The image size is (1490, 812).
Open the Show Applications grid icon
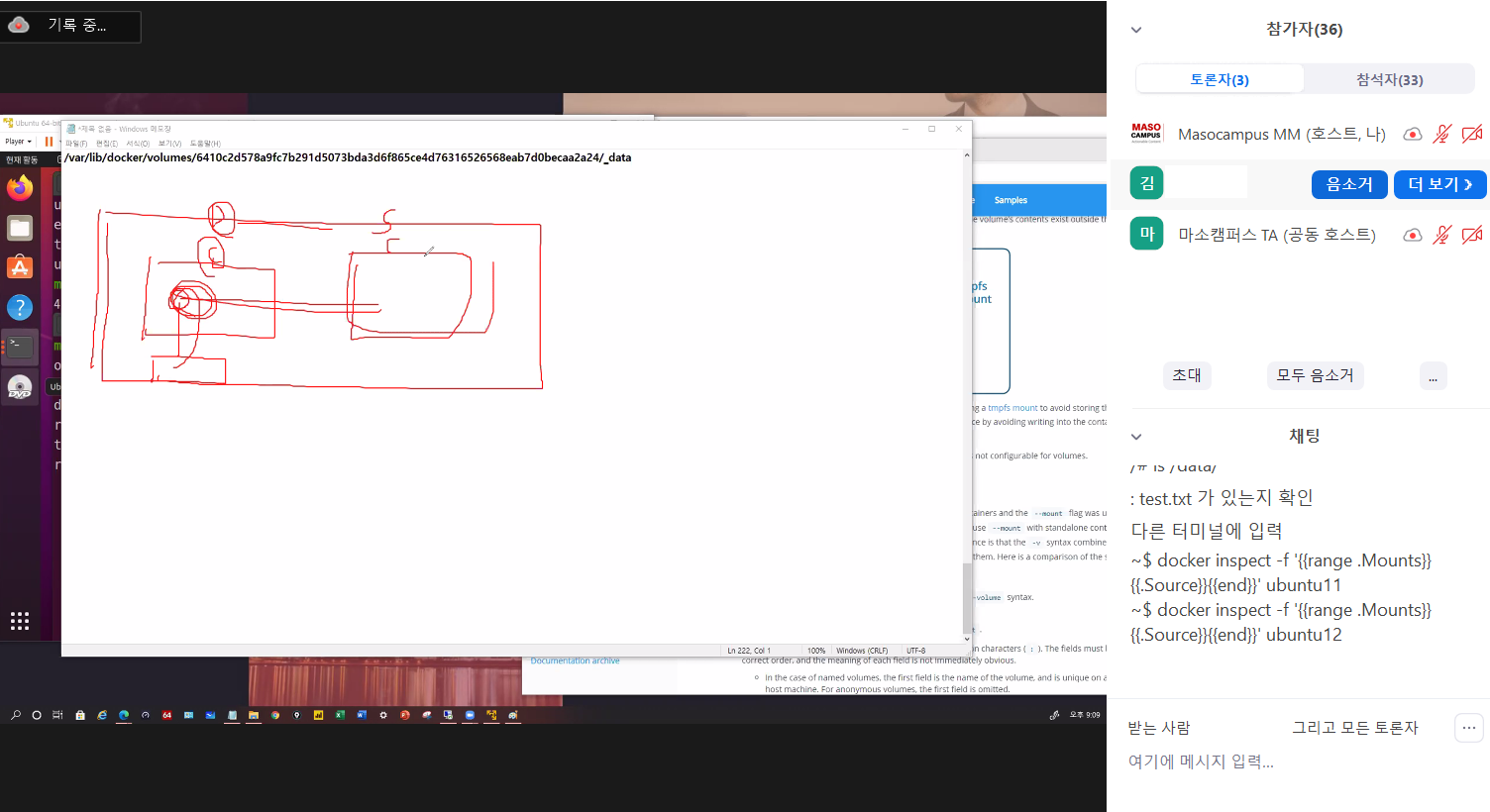[x=20, y=621]
